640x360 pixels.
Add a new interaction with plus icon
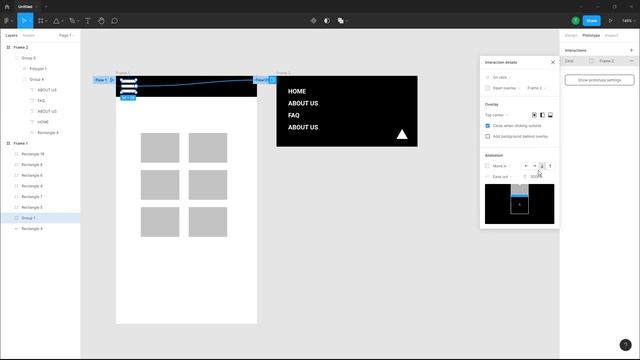coord(631,50)
